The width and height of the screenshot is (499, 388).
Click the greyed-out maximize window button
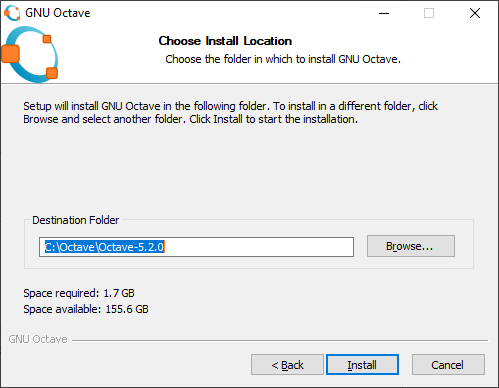click(429, 13)
